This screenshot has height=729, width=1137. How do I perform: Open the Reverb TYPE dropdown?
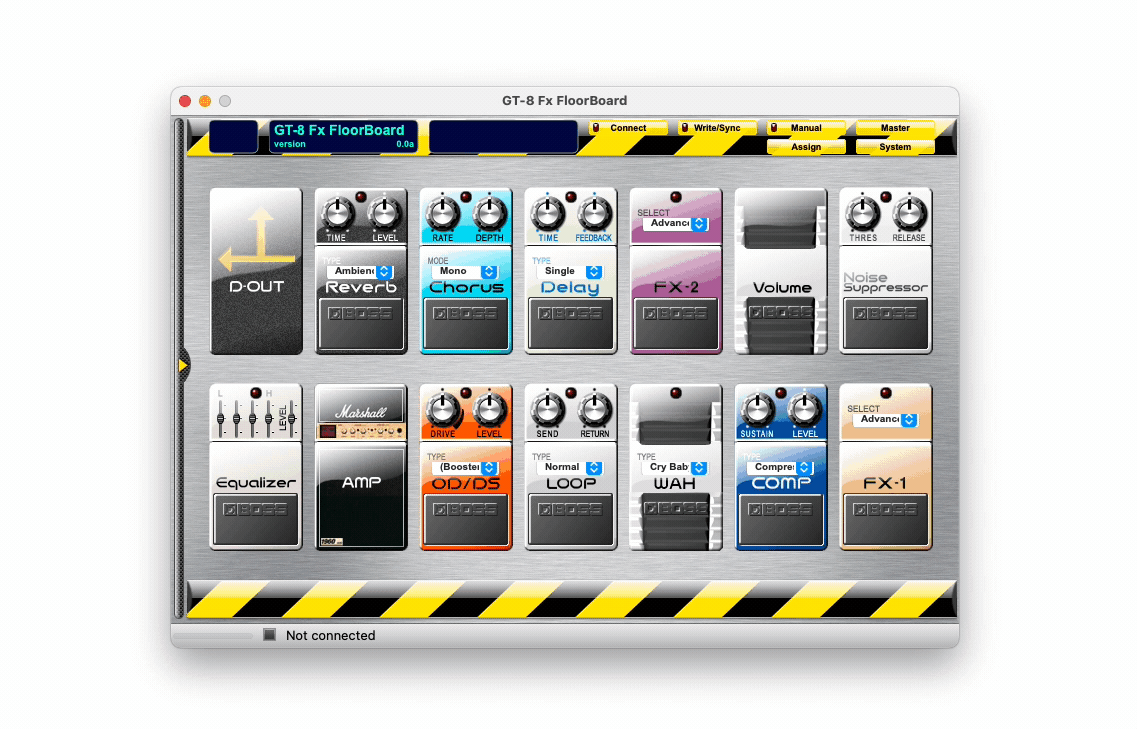pos(360,271)
